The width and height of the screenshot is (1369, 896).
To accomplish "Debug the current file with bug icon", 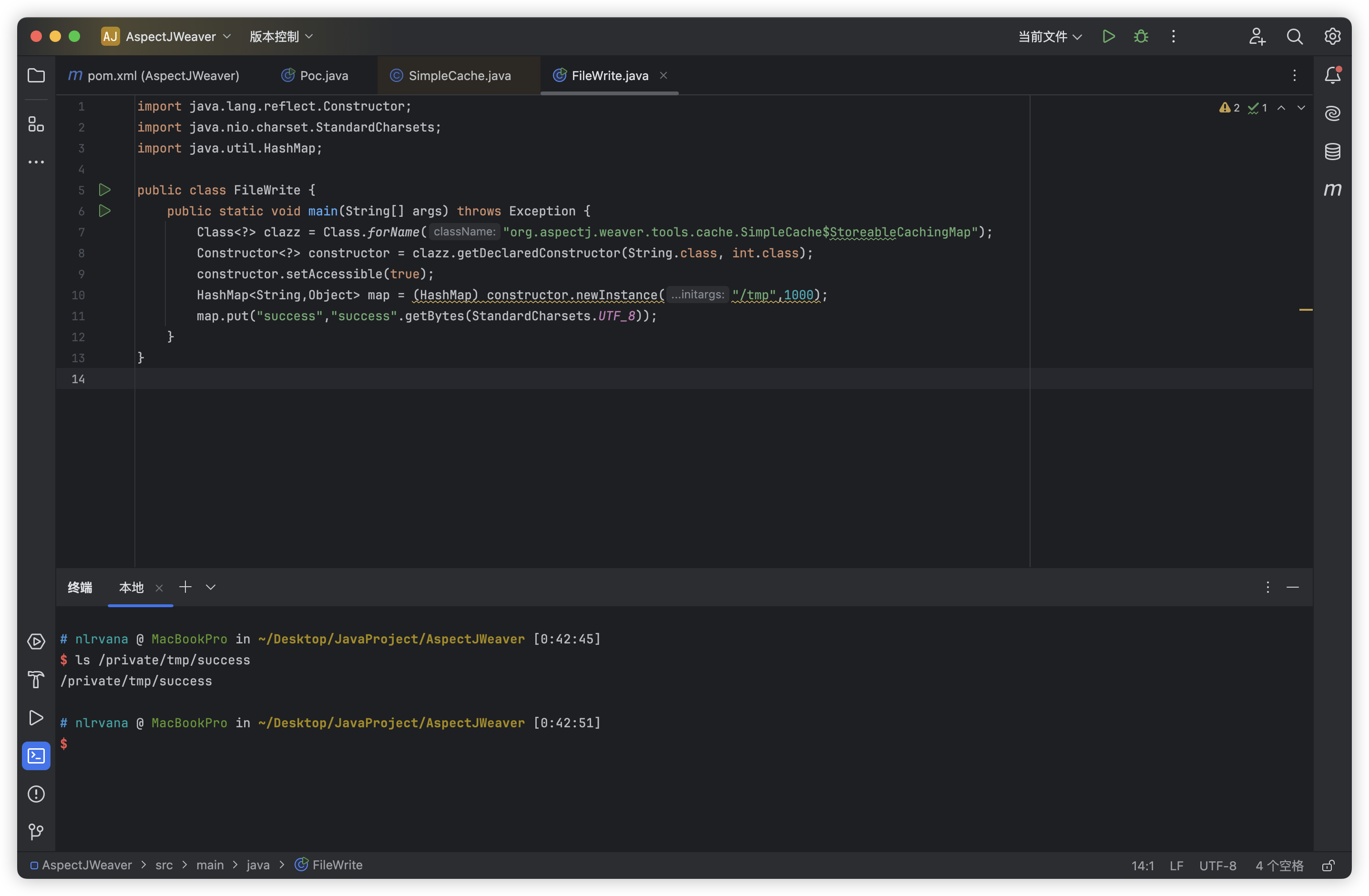I will [1141, 36].
